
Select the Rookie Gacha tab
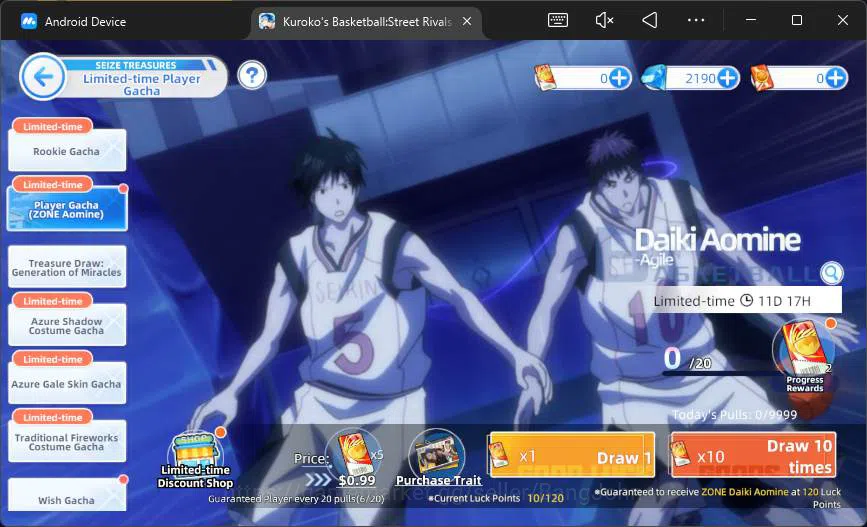pos(67,150)
